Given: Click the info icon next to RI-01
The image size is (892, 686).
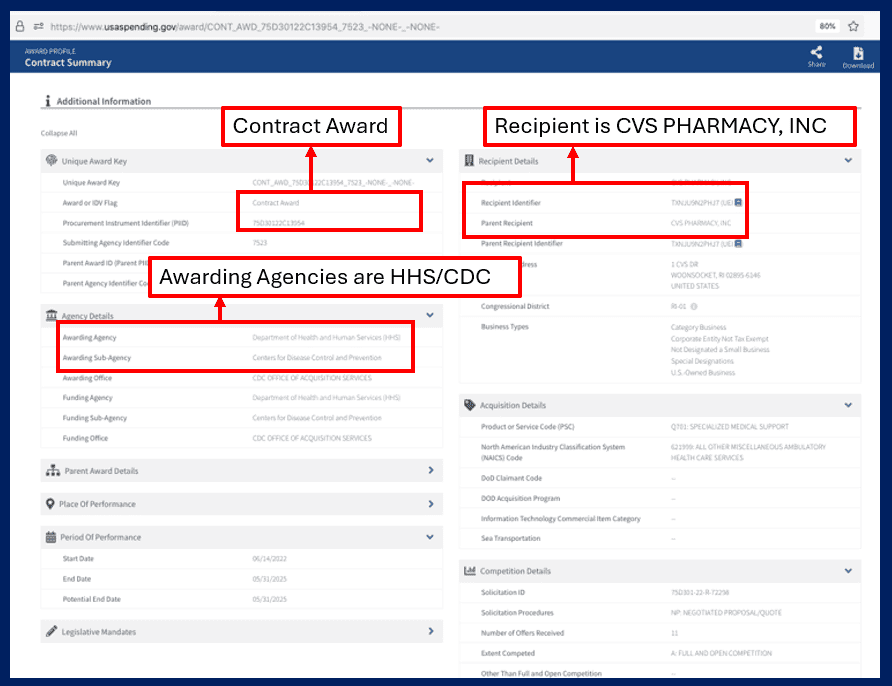Looking at the screenshot, I should [x=694, y=306].
